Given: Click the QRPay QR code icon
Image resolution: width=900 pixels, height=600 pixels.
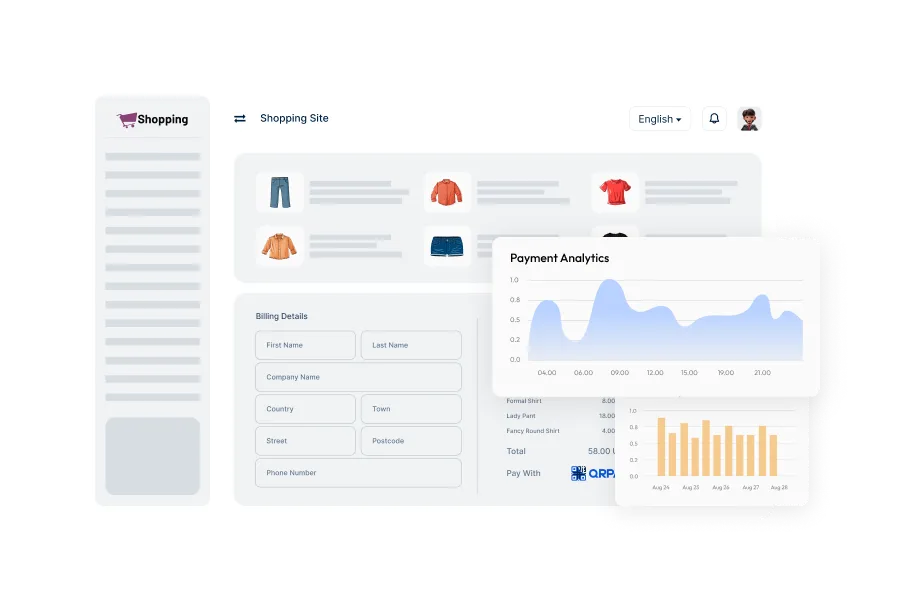Looking at the screenshot, I should (578, 473).
